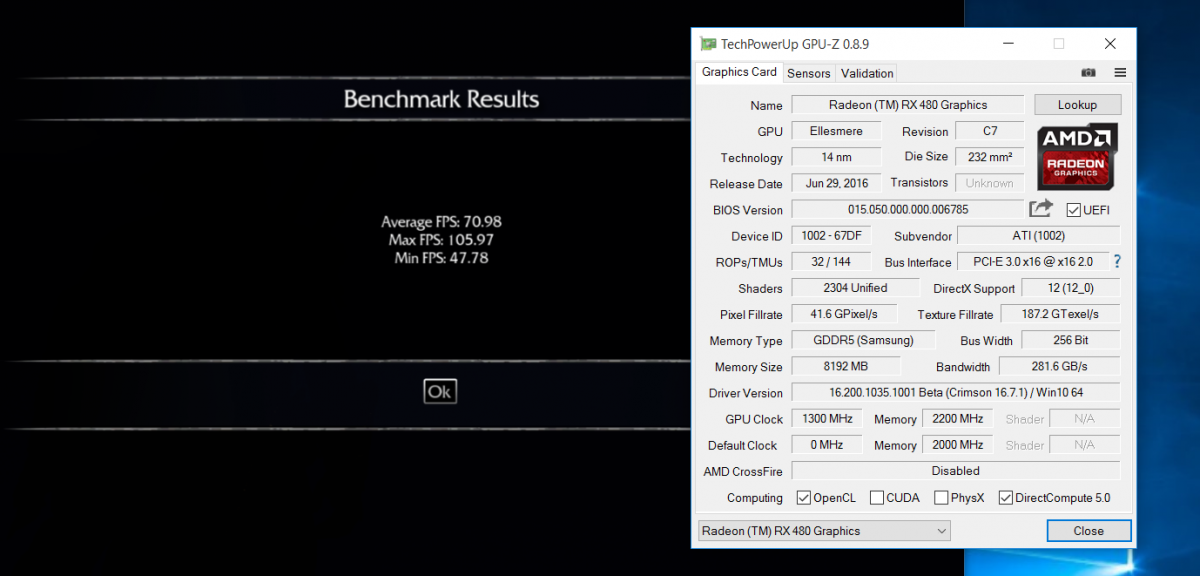Minimize the GPU-Z window
Image resolution: width=1200 pixels, height=576 pixels.
pyautogui.click(x=1007, y=44)
